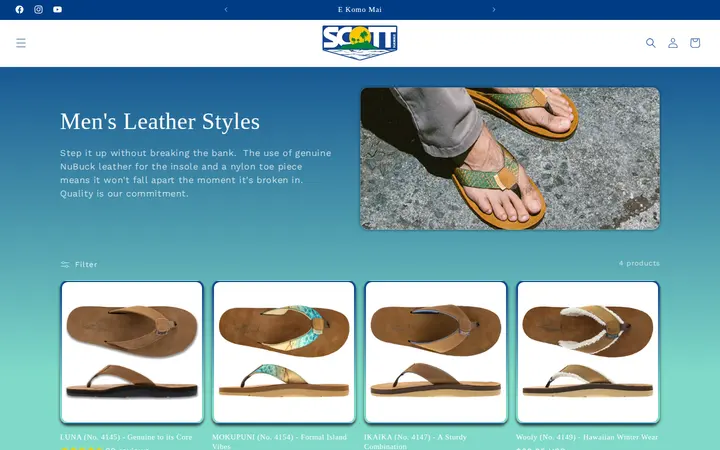Open the Instagram social link
Screen dimensions: 720x450
(39, 9)
